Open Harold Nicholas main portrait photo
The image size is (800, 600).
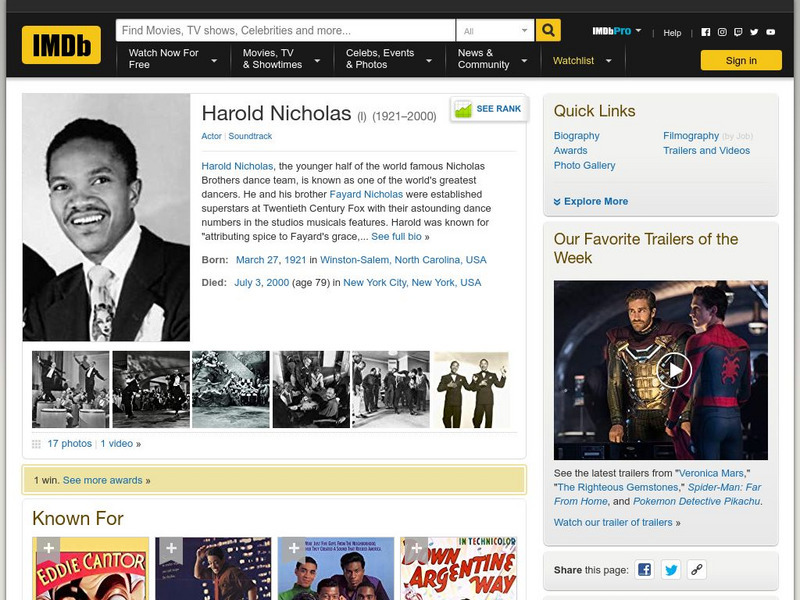tap(106, 217)
